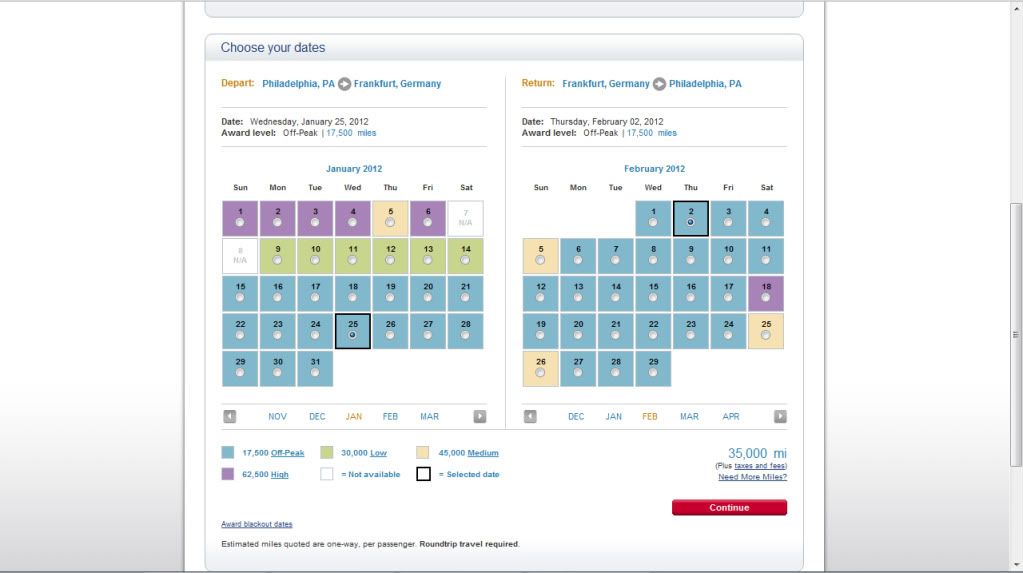Go to previous month on departure calendar
The width and height of the screenshot is (1023, 573).
(229, 416)
